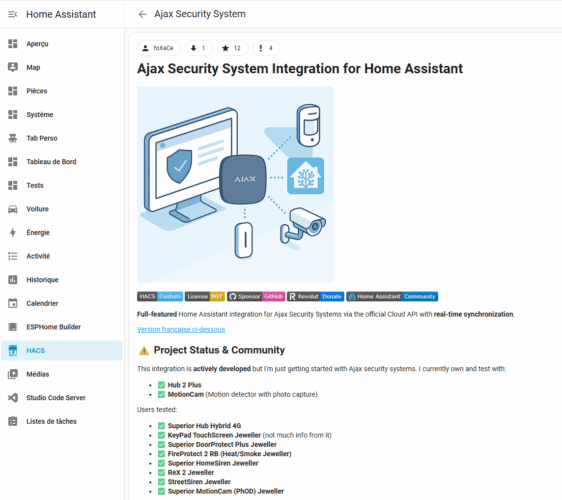562x500 pixels.
Task: Open the Calendrier calendar icon
Action: coord(13,303)
